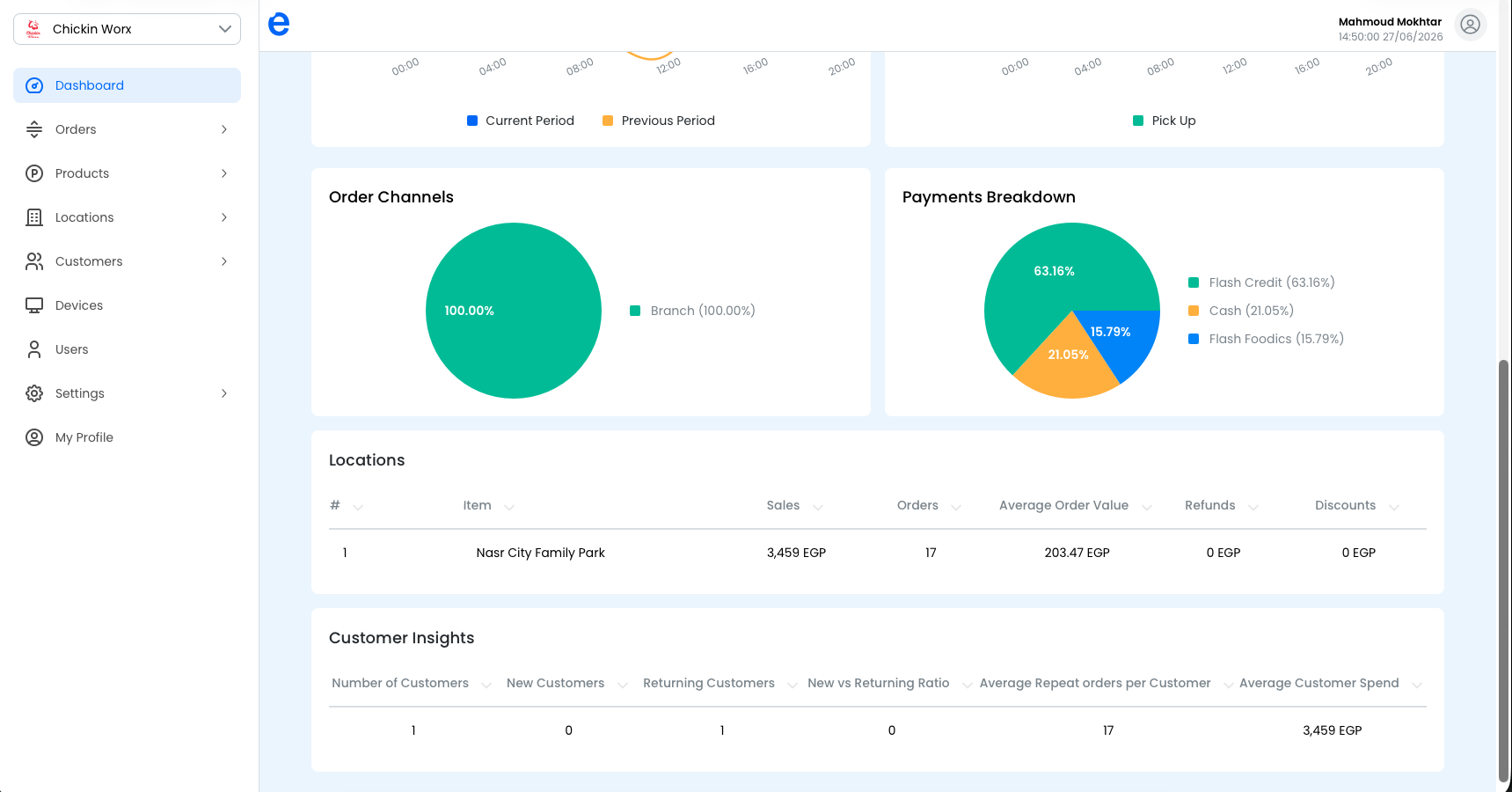Click the Settings gear icon

click(x=34, y=393)
